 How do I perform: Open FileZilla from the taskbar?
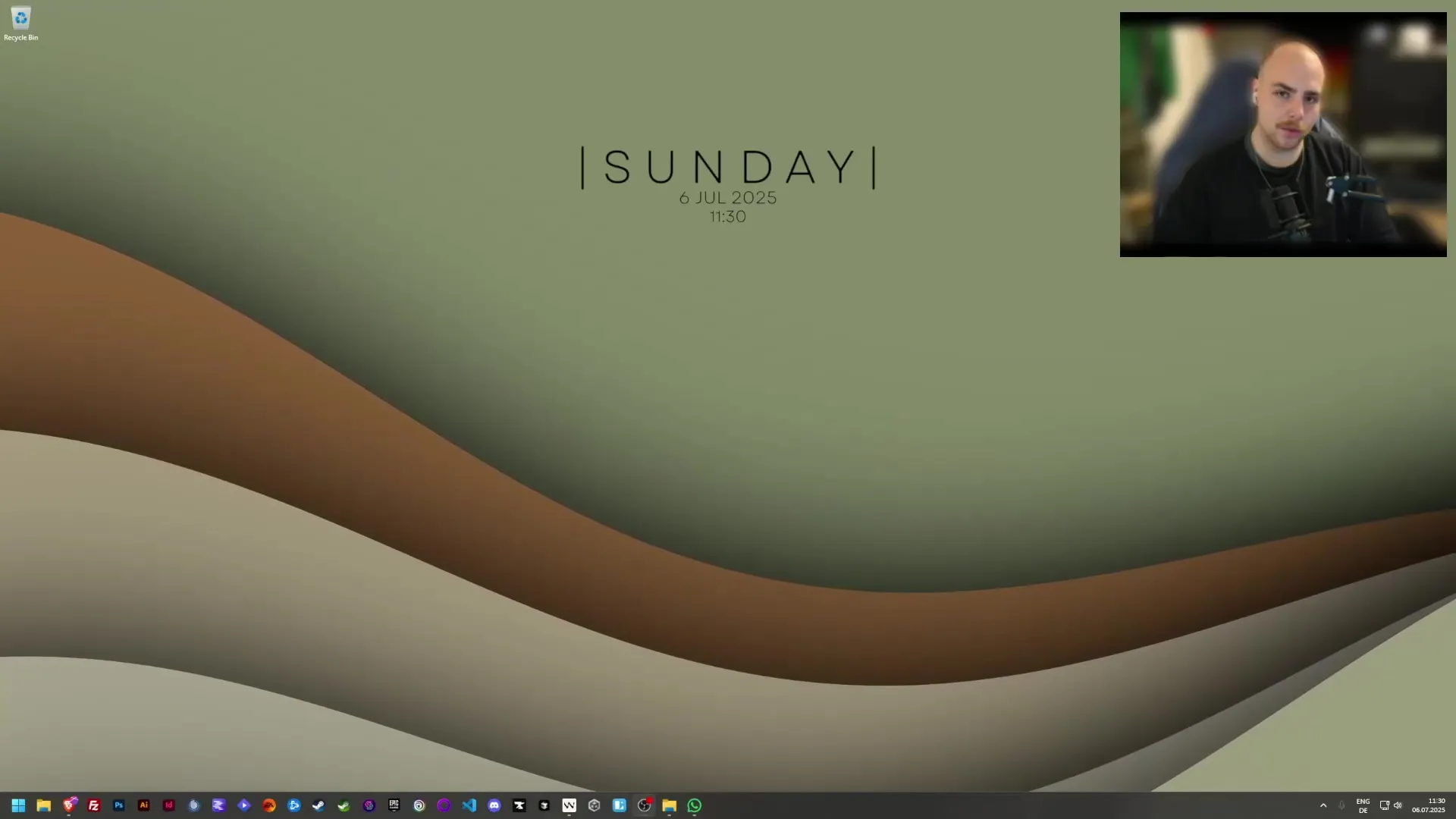[94, 805]
